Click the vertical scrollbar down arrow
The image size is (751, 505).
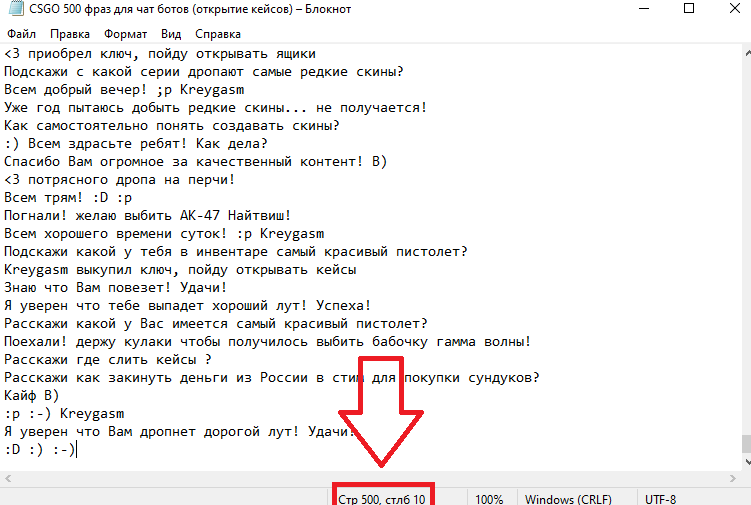[x=747, y=462]
